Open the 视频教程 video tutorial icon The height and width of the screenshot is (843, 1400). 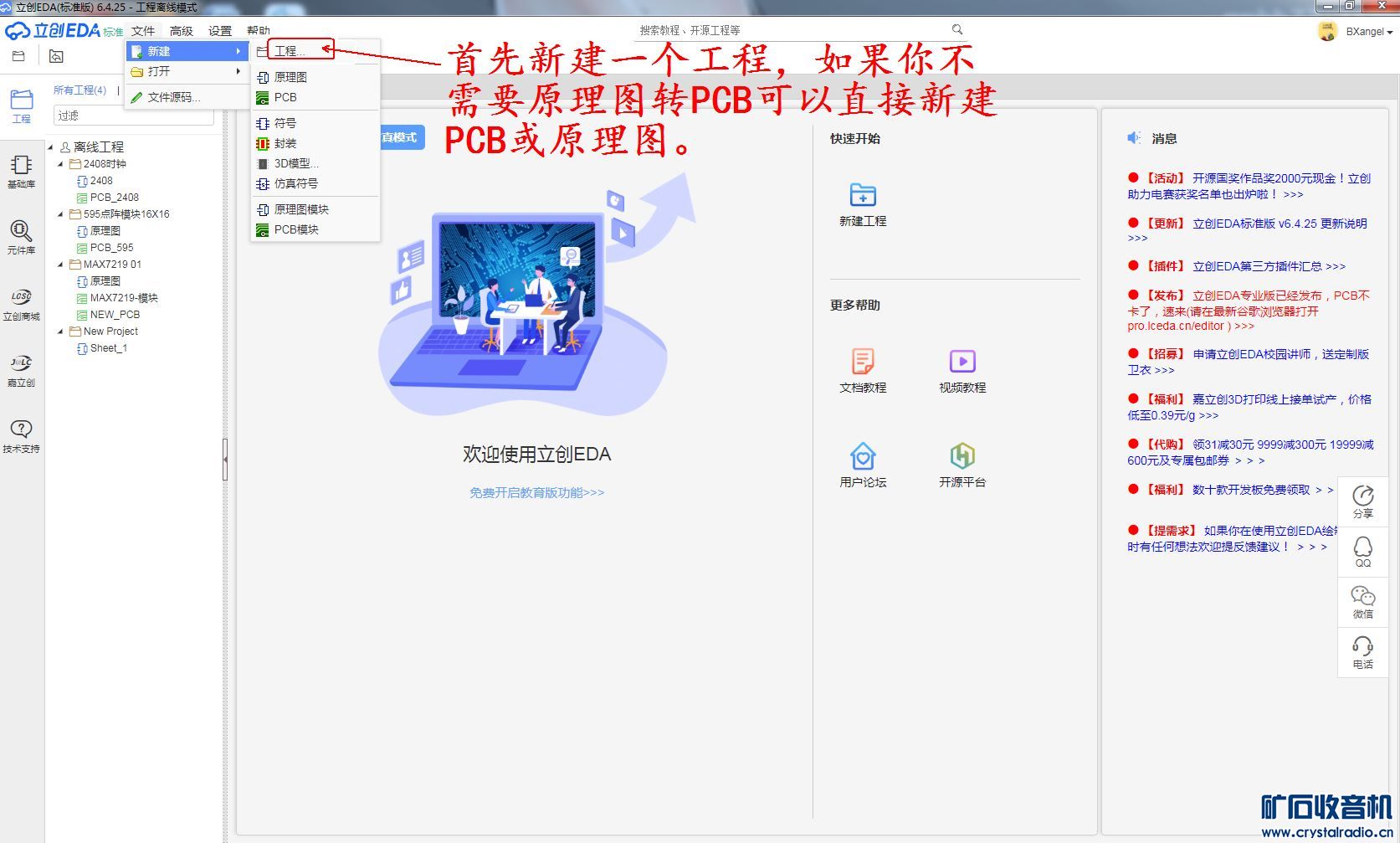point(962,371)
